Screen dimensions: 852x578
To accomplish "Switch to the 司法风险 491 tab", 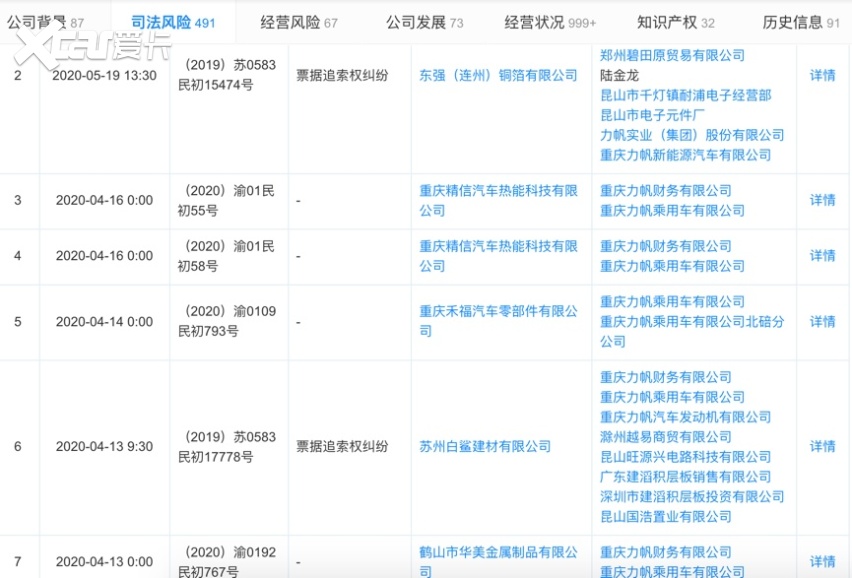I will (173, 22).
